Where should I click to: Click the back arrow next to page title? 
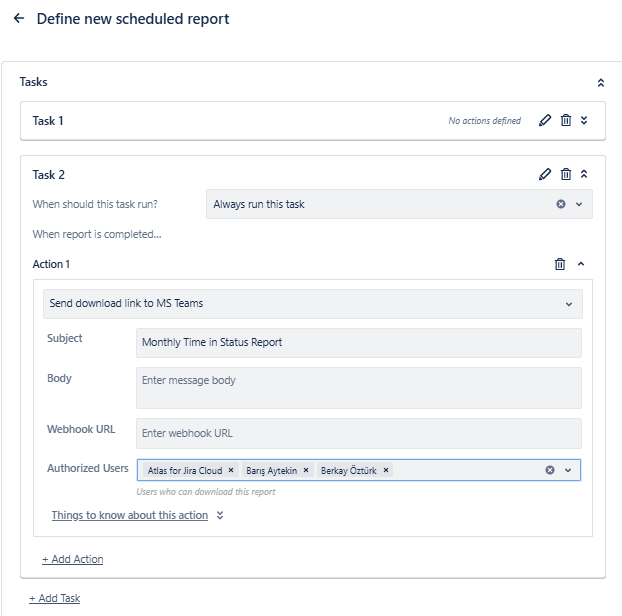(19, 19)
